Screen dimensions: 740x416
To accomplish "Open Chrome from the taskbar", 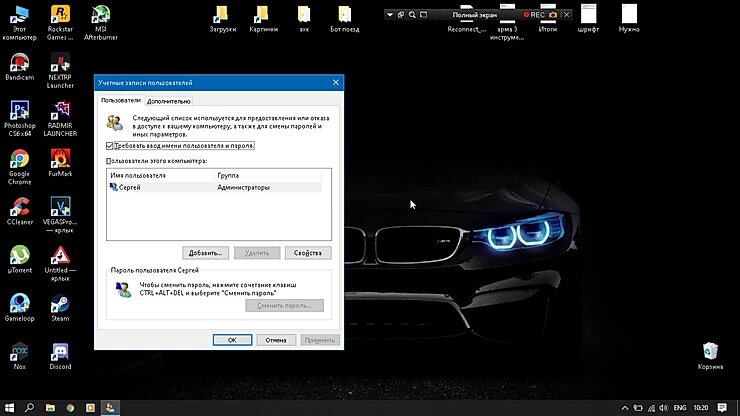I will [70, 408].
